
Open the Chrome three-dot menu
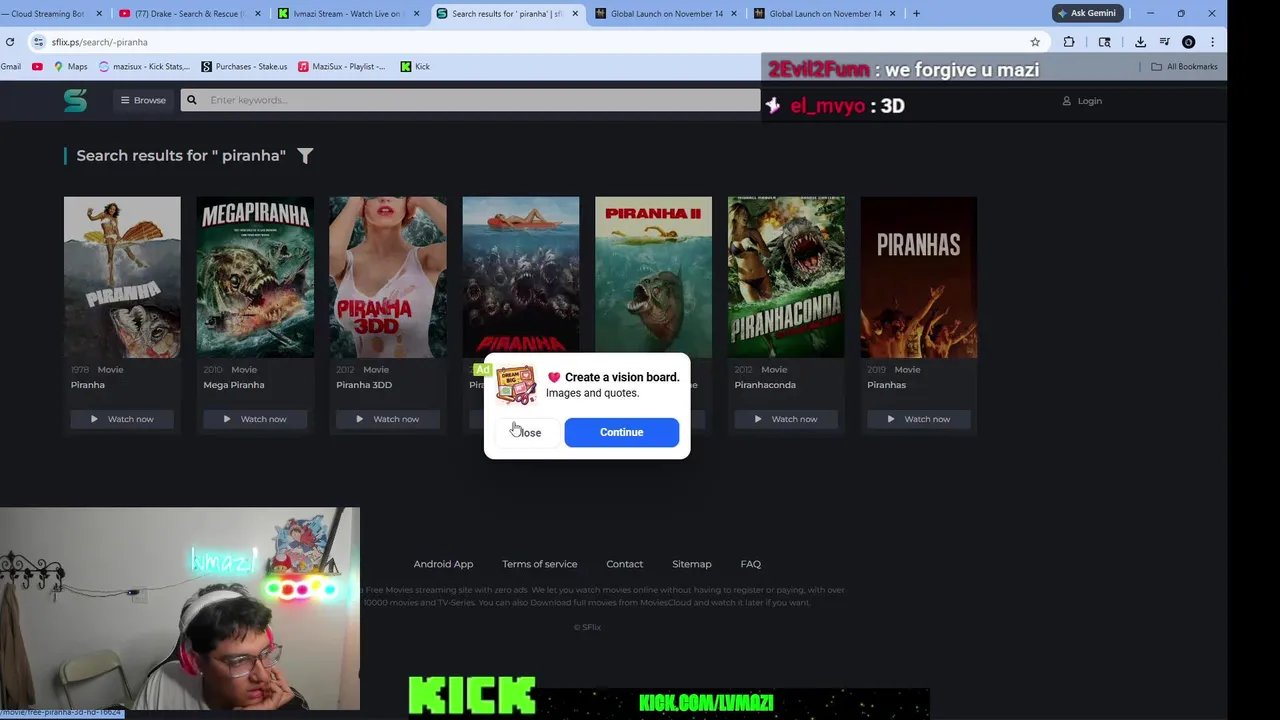pyautogui.click(x=1212, y=42)
